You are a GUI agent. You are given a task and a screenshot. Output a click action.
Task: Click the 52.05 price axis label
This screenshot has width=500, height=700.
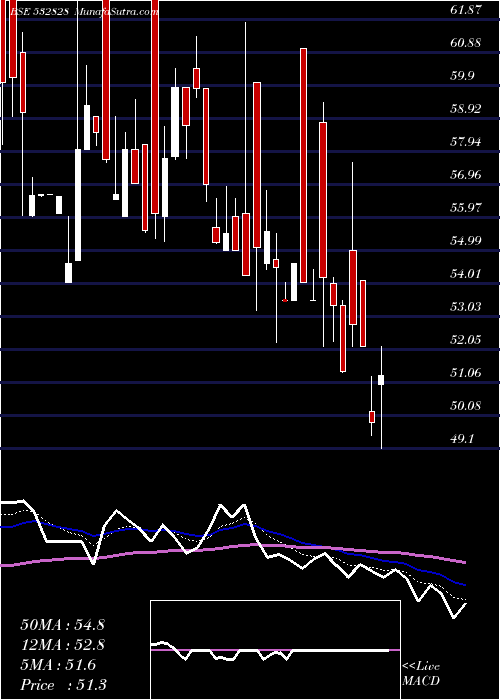[466, 340]
